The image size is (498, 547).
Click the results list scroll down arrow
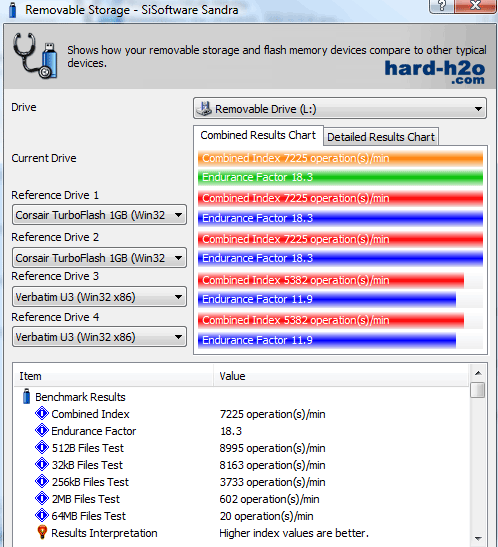click(478, 539)
